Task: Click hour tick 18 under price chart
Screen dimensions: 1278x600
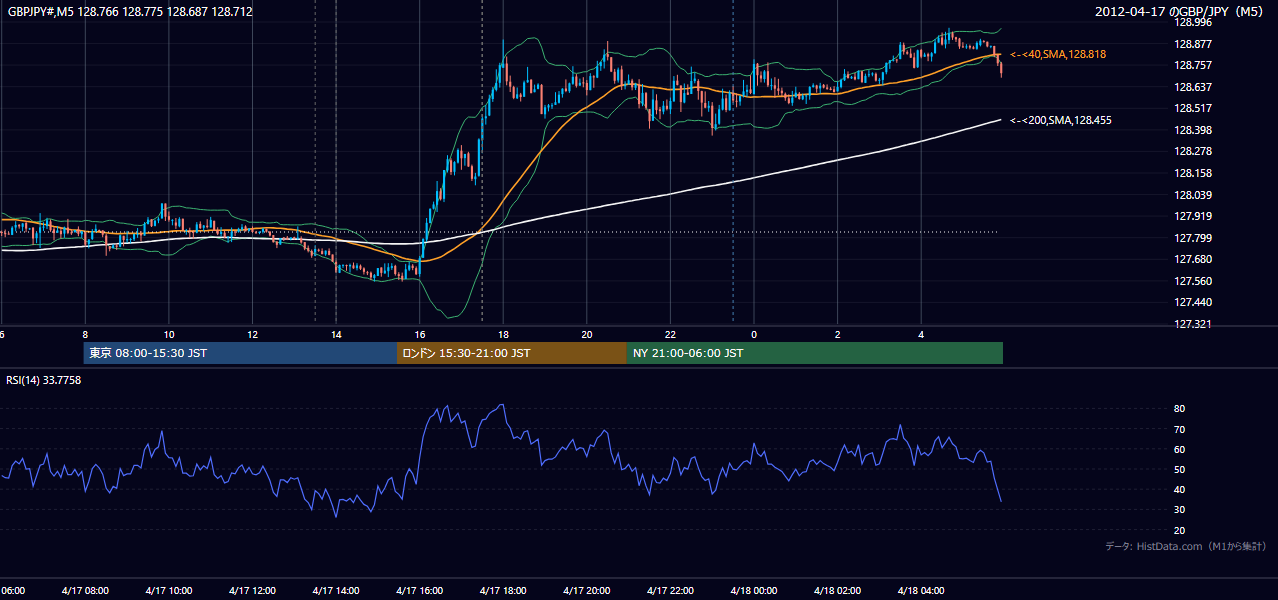Action: point(503,335)
